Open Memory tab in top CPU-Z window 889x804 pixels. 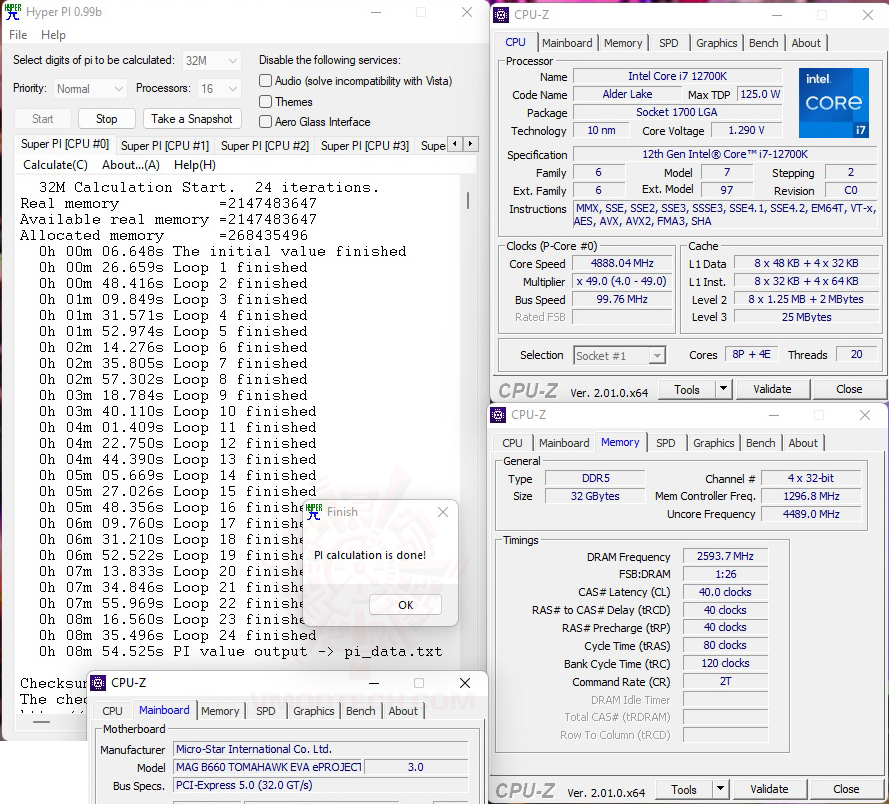tap(623, 43)
